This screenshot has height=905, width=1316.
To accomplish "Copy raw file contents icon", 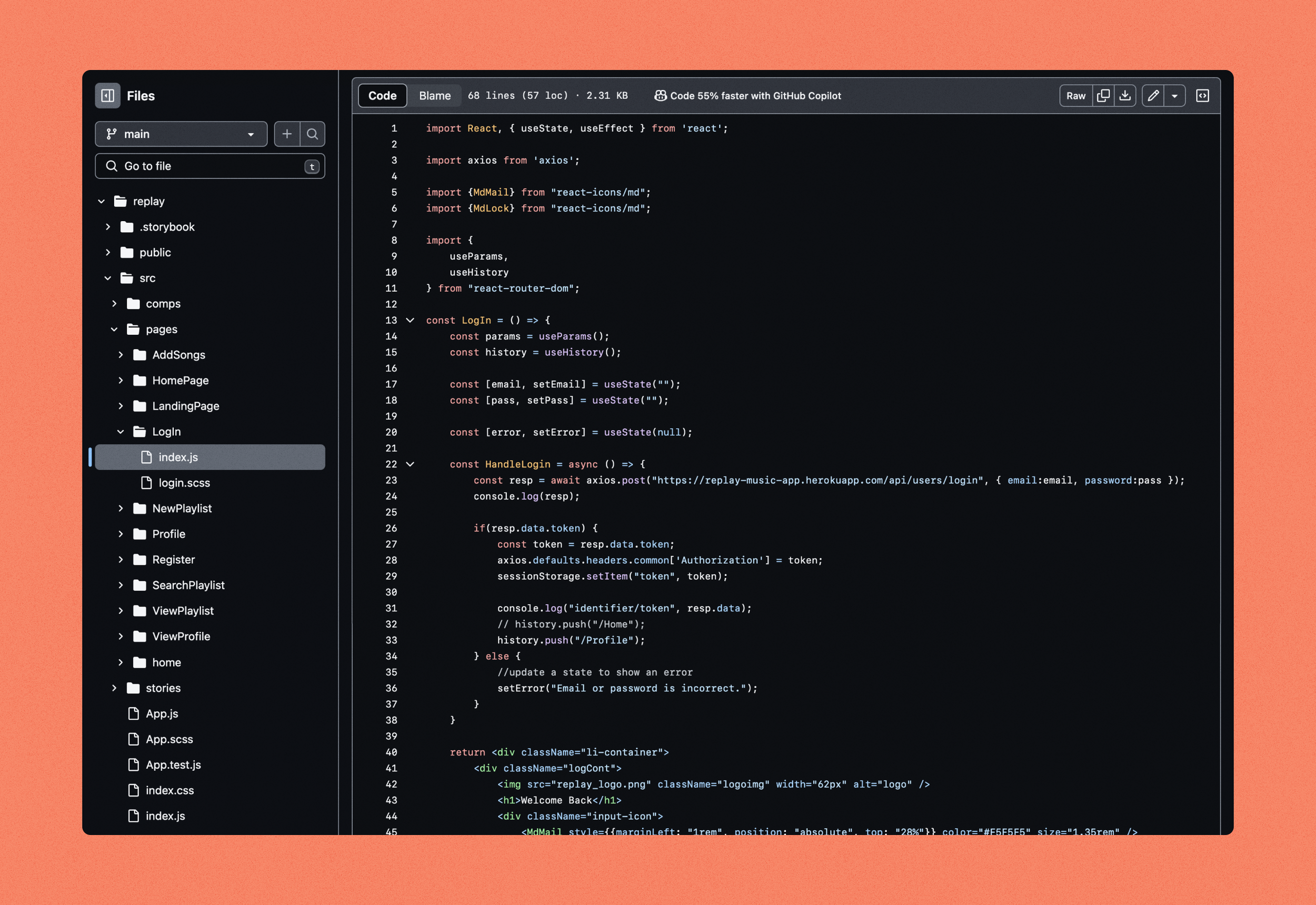I will pos(1103,96).
